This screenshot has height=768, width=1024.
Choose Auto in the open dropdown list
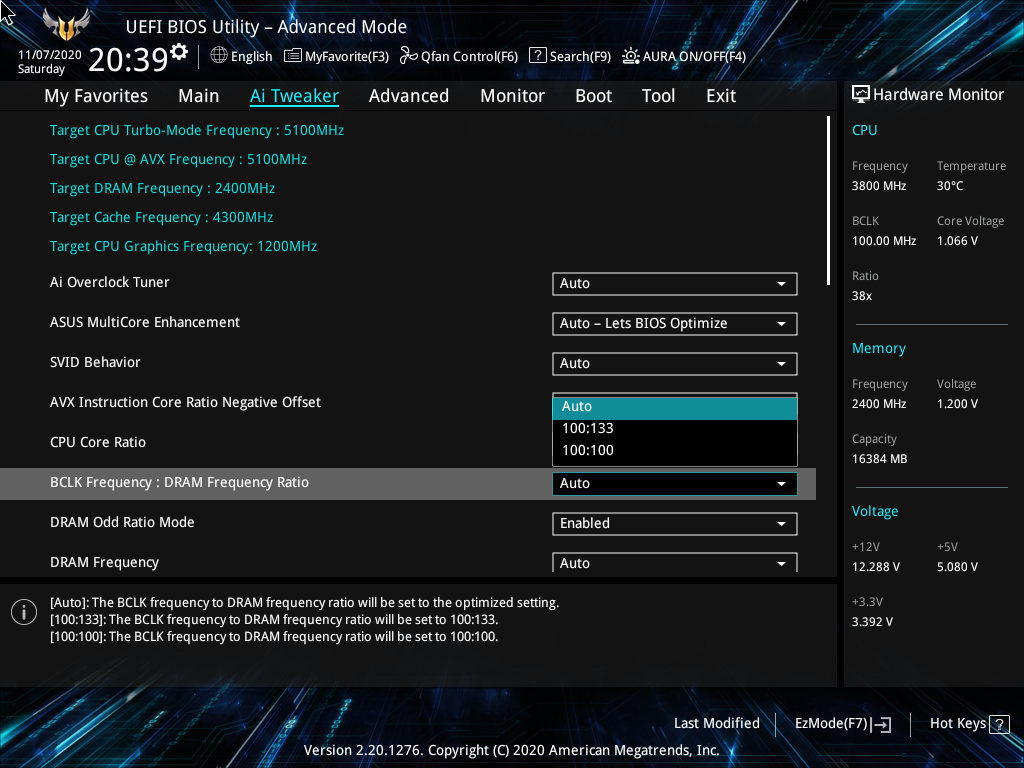point(675,407)
